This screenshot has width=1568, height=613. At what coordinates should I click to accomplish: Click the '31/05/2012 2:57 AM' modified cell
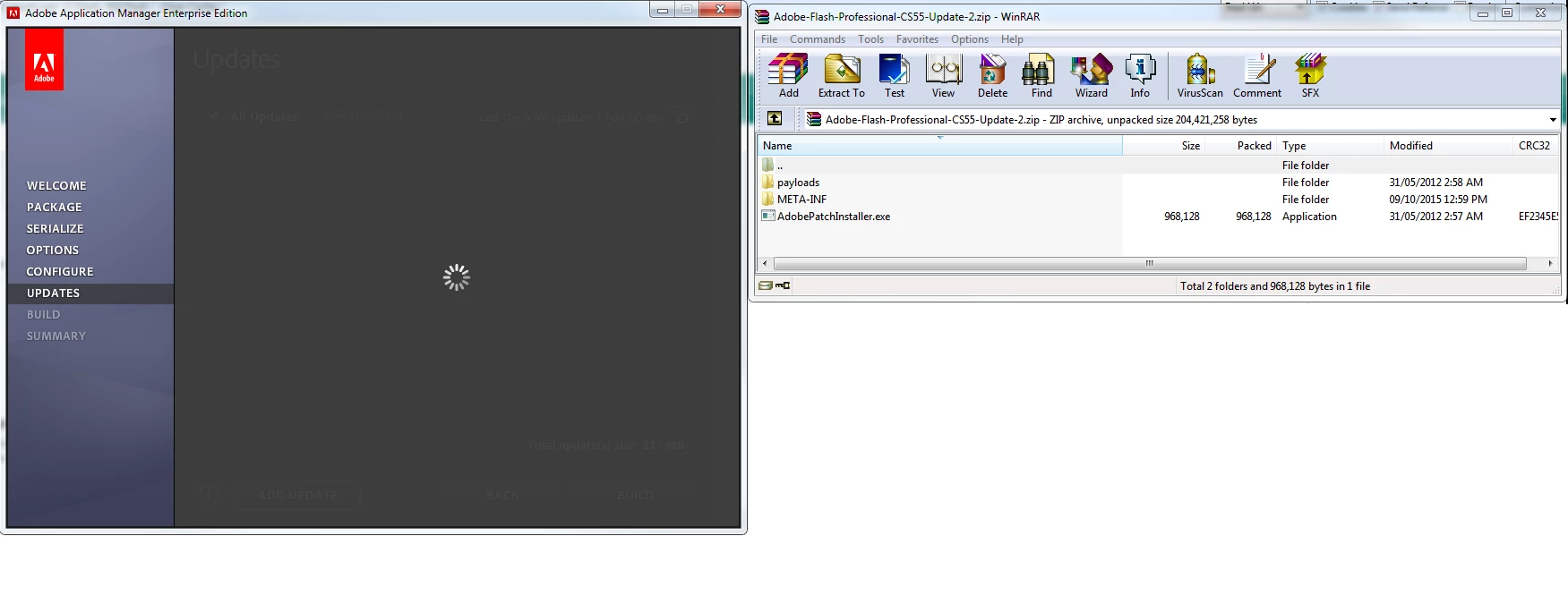pos(1435,217)
